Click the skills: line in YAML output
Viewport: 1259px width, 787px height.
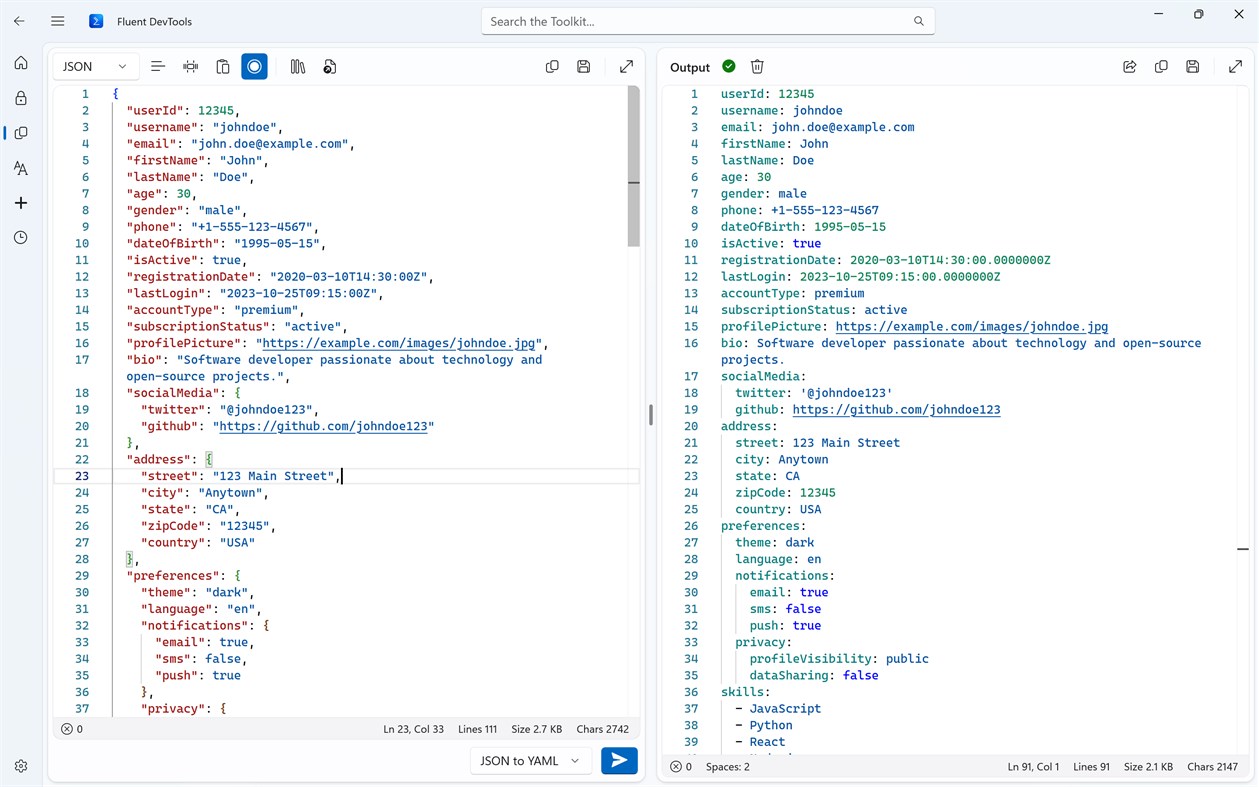click(x=746, y=692)
